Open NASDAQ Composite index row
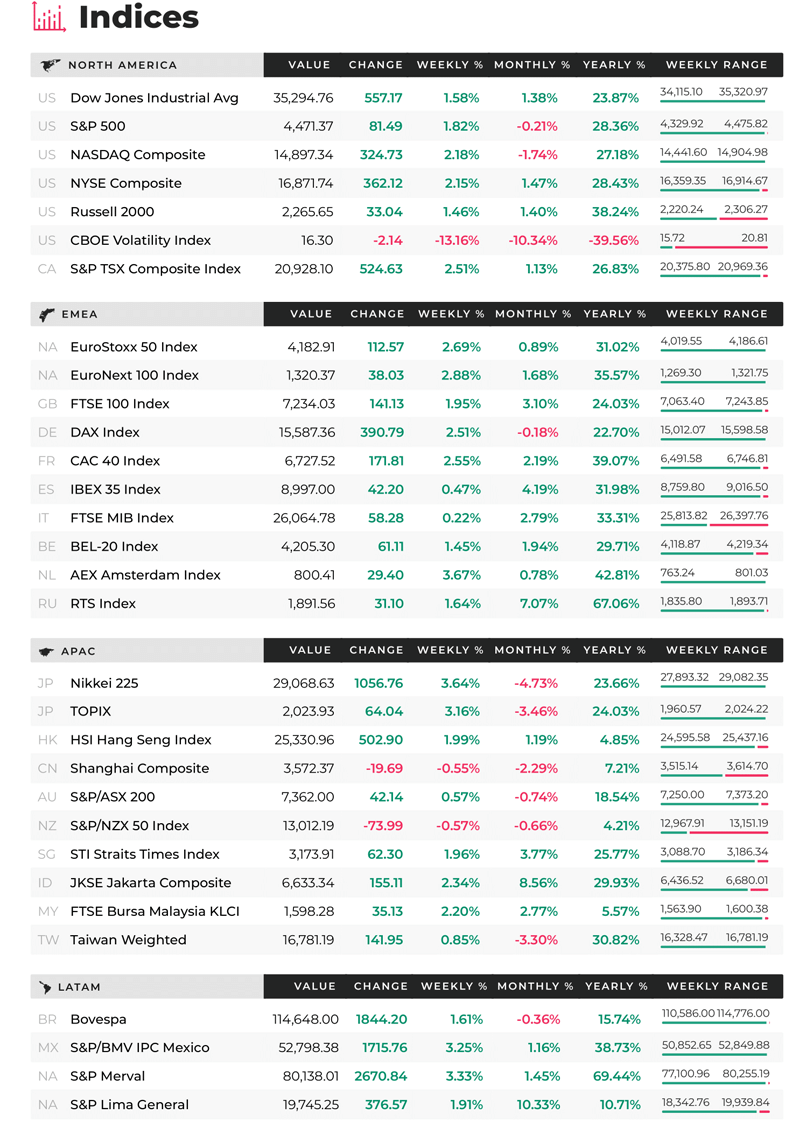The image size is (806, 1142). [407, 154]
